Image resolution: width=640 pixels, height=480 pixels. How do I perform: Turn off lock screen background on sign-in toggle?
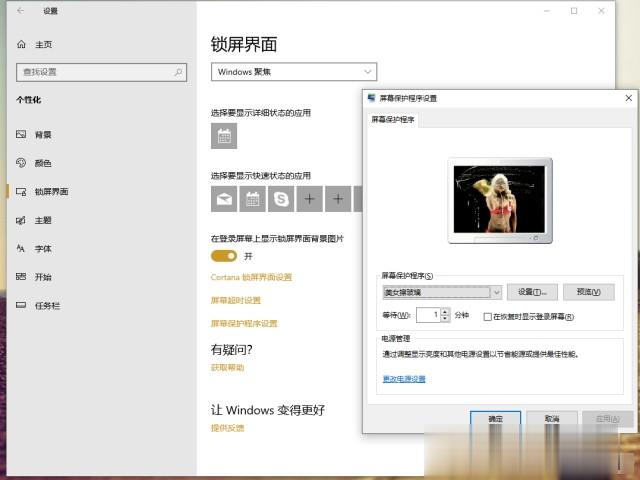point(224,256)
